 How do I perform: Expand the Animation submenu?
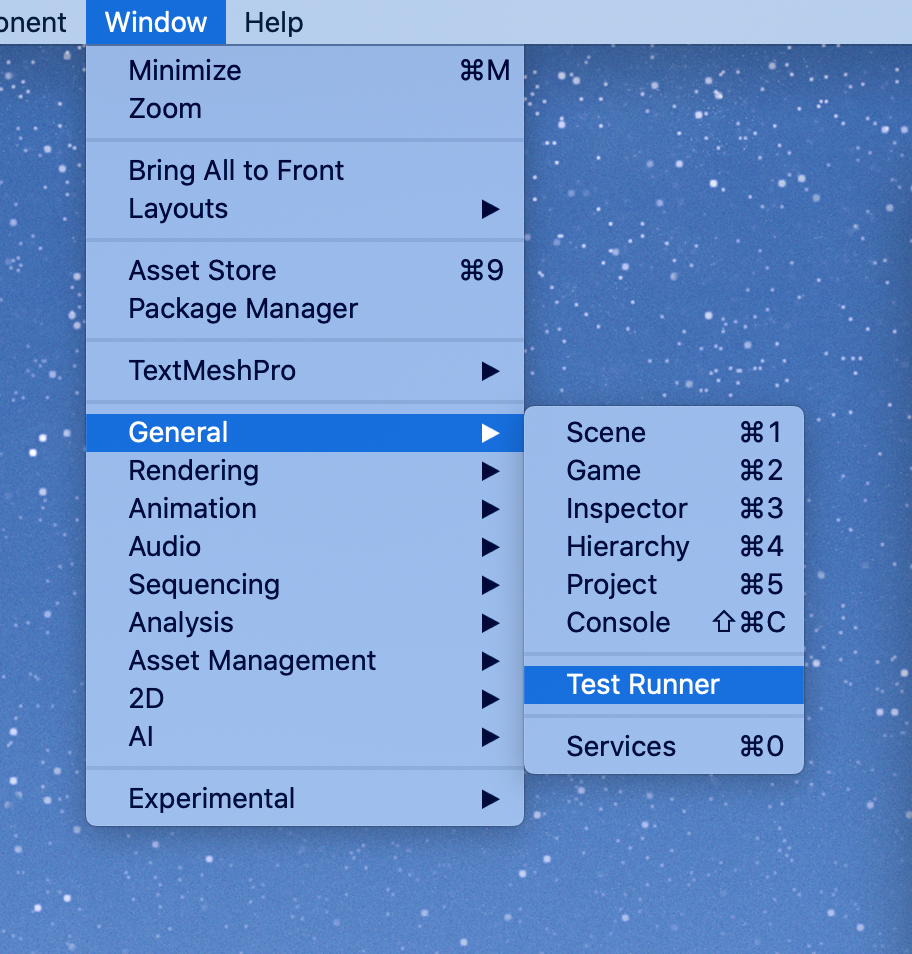(x=305, y=509)
